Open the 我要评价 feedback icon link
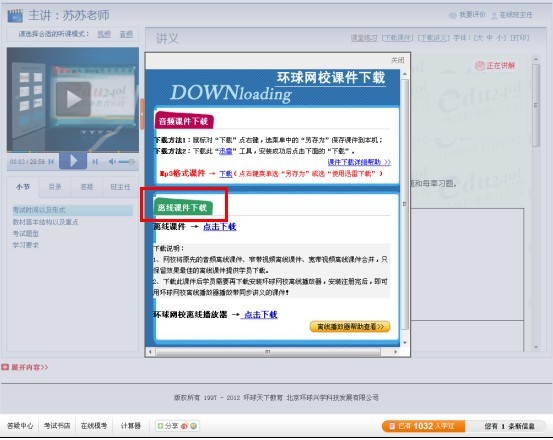This screenshot has width=553, height=440. pos(467,15)
